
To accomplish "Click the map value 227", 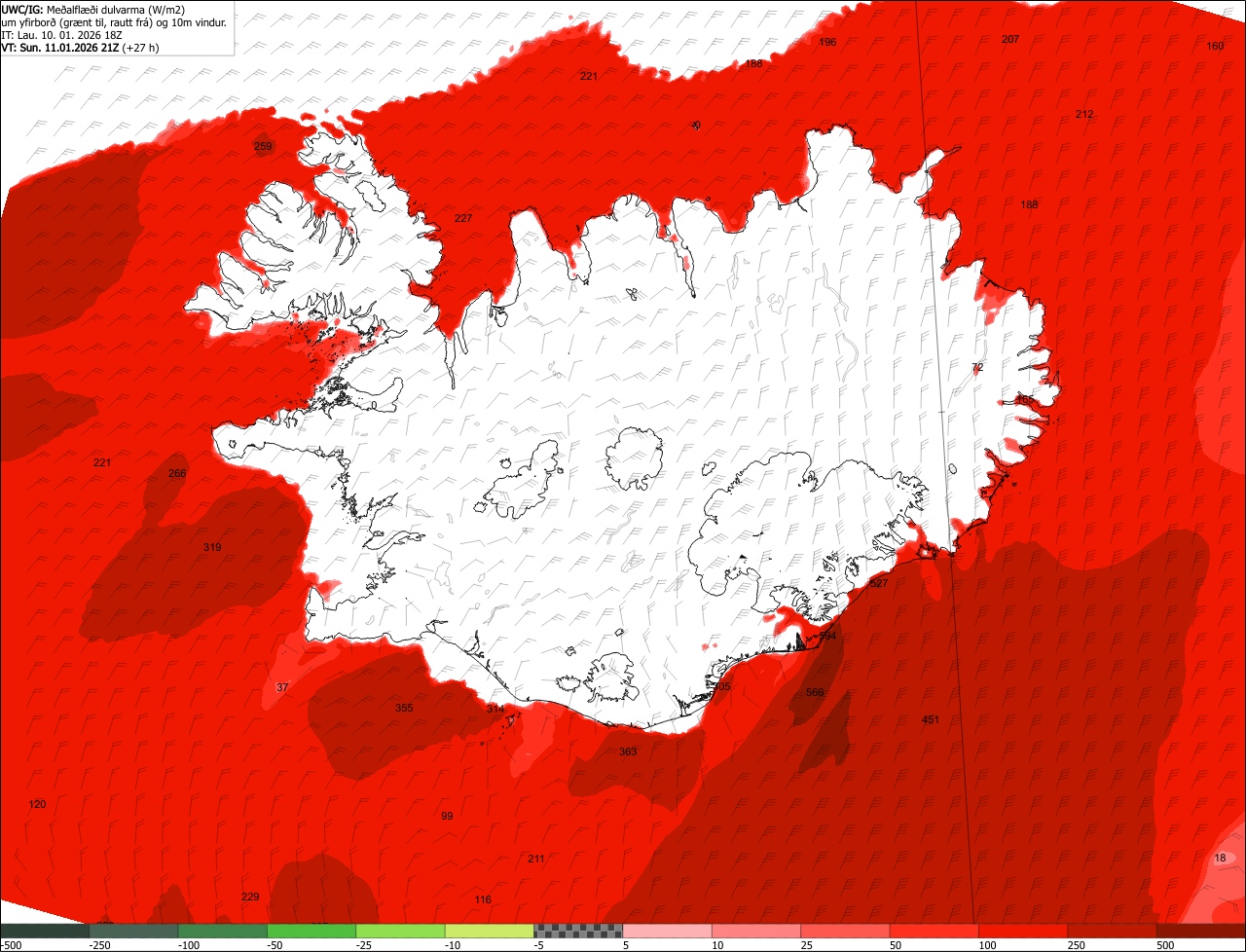I will [463, 218].
